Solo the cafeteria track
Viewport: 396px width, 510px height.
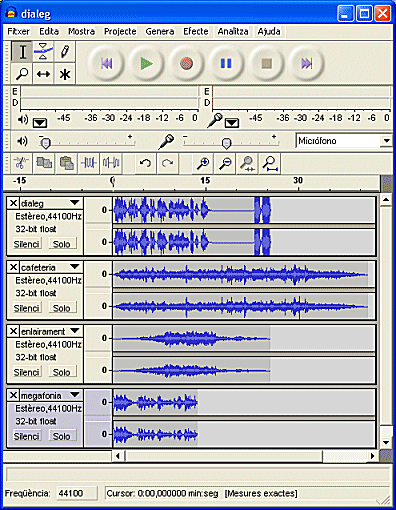coord(62,308)
